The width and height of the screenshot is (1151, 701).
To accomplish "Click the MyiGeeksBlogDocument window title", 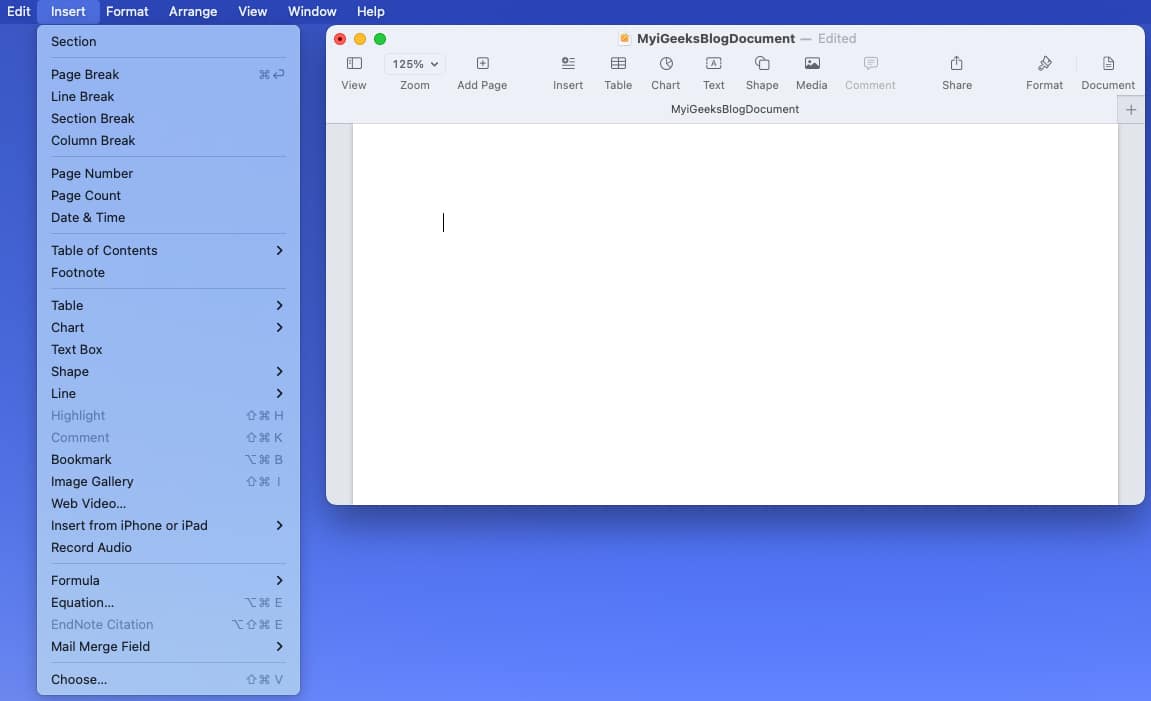I will tap(716, 39).
